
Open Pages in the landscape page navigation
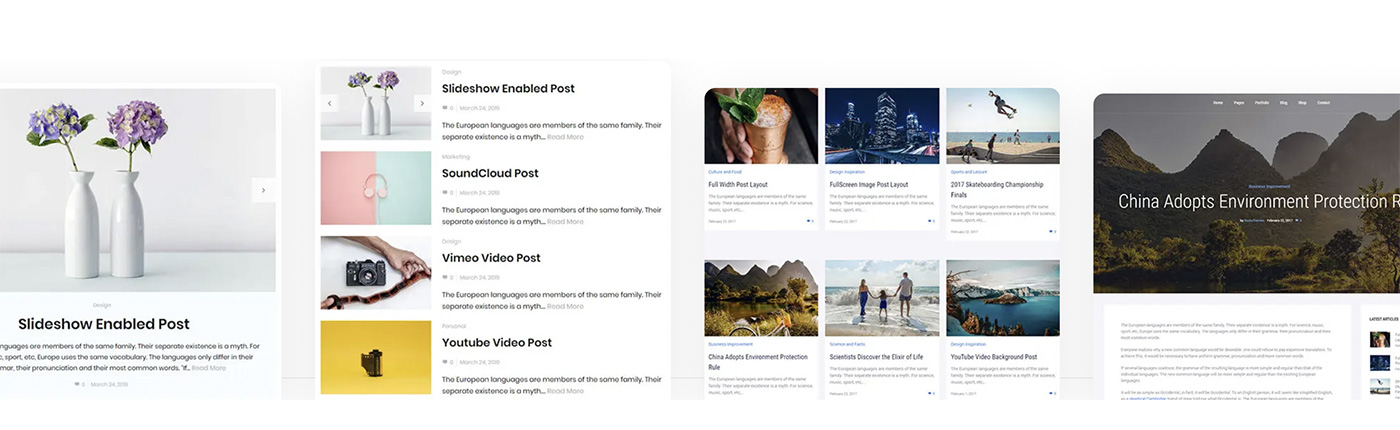click(1239, 103)
